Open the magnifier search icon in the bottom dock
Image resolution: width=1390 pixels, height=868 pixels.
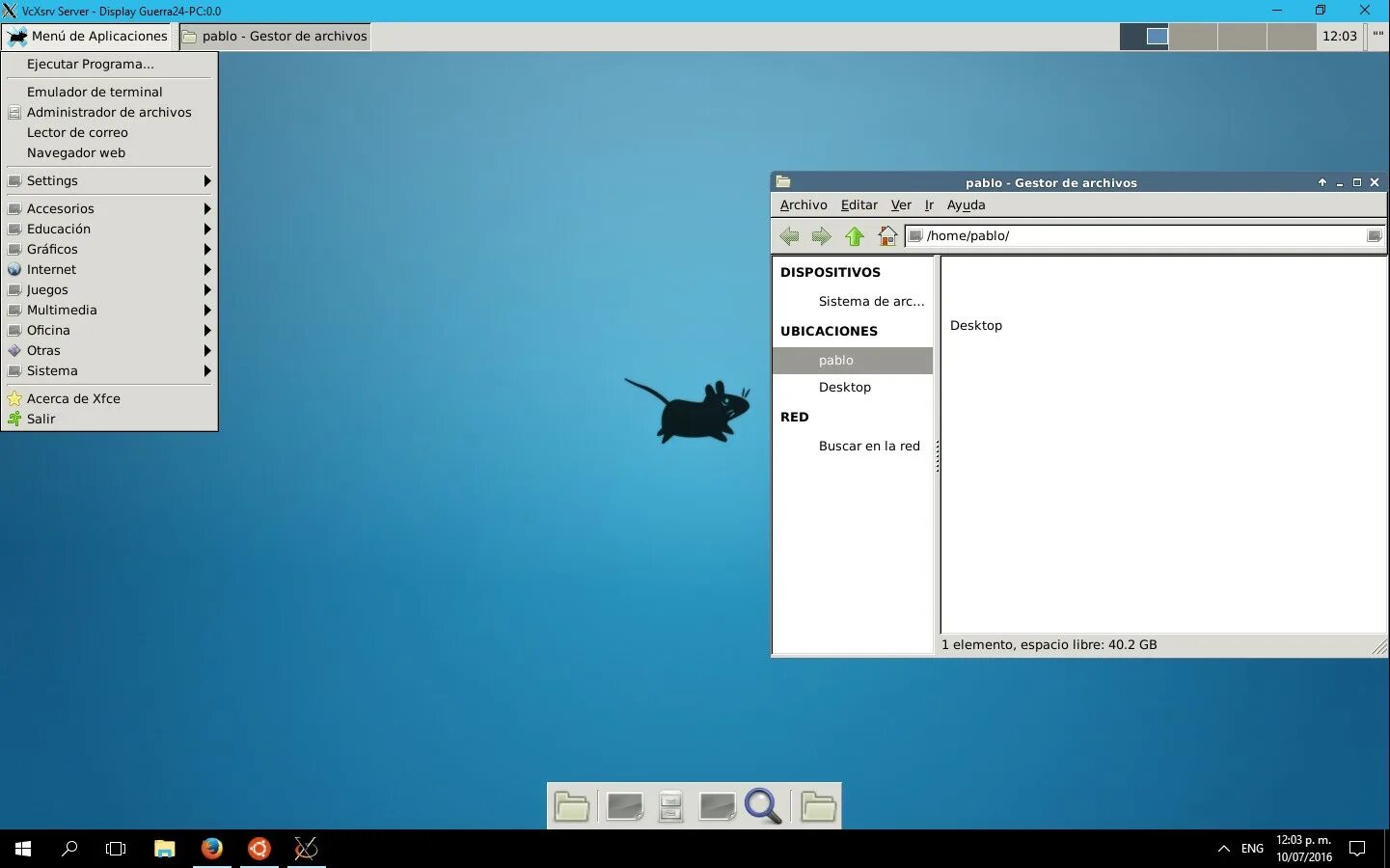tap(763, 806)
